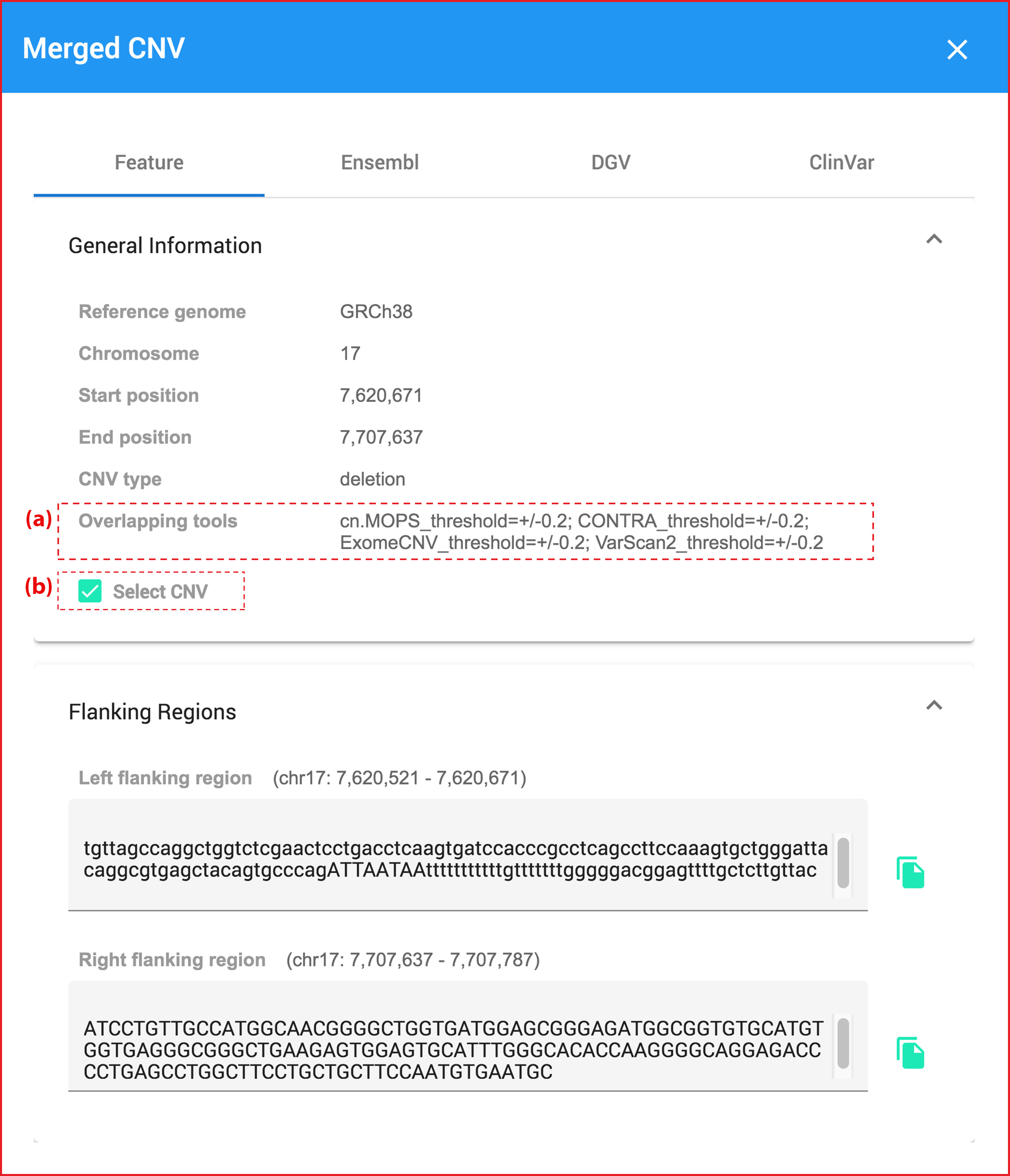Click the left flanking sequence scrollbar
The width and height of the screenshot is (1010, 1176).
(843, 863)
